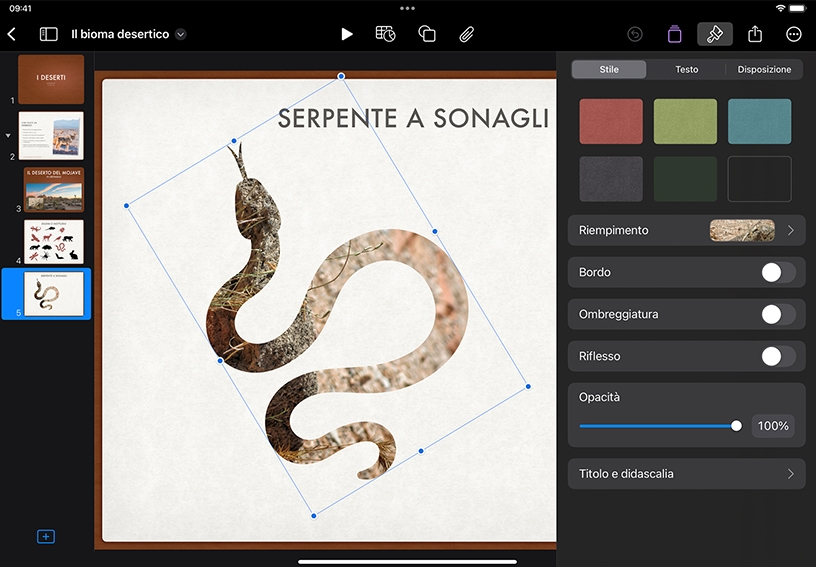
Task: Enable the Bordo toggle
Action: (778, 272)
